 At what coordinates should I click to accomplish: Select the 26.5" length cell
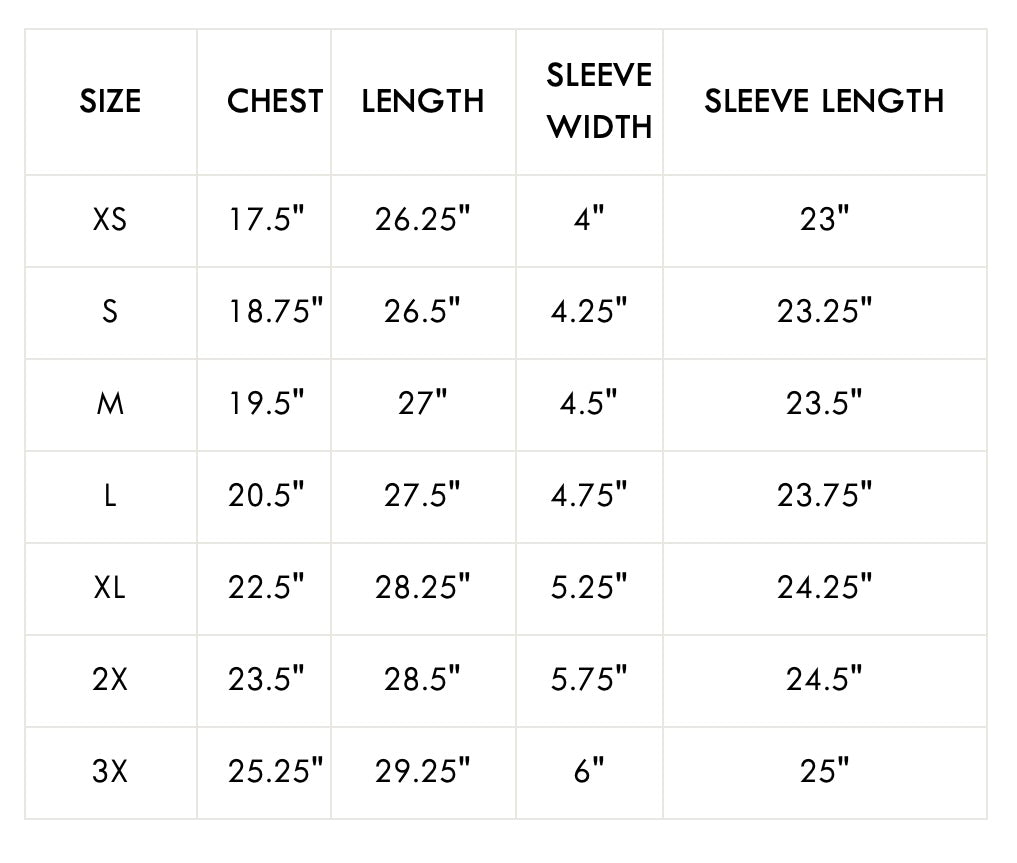tap(423, 311)
